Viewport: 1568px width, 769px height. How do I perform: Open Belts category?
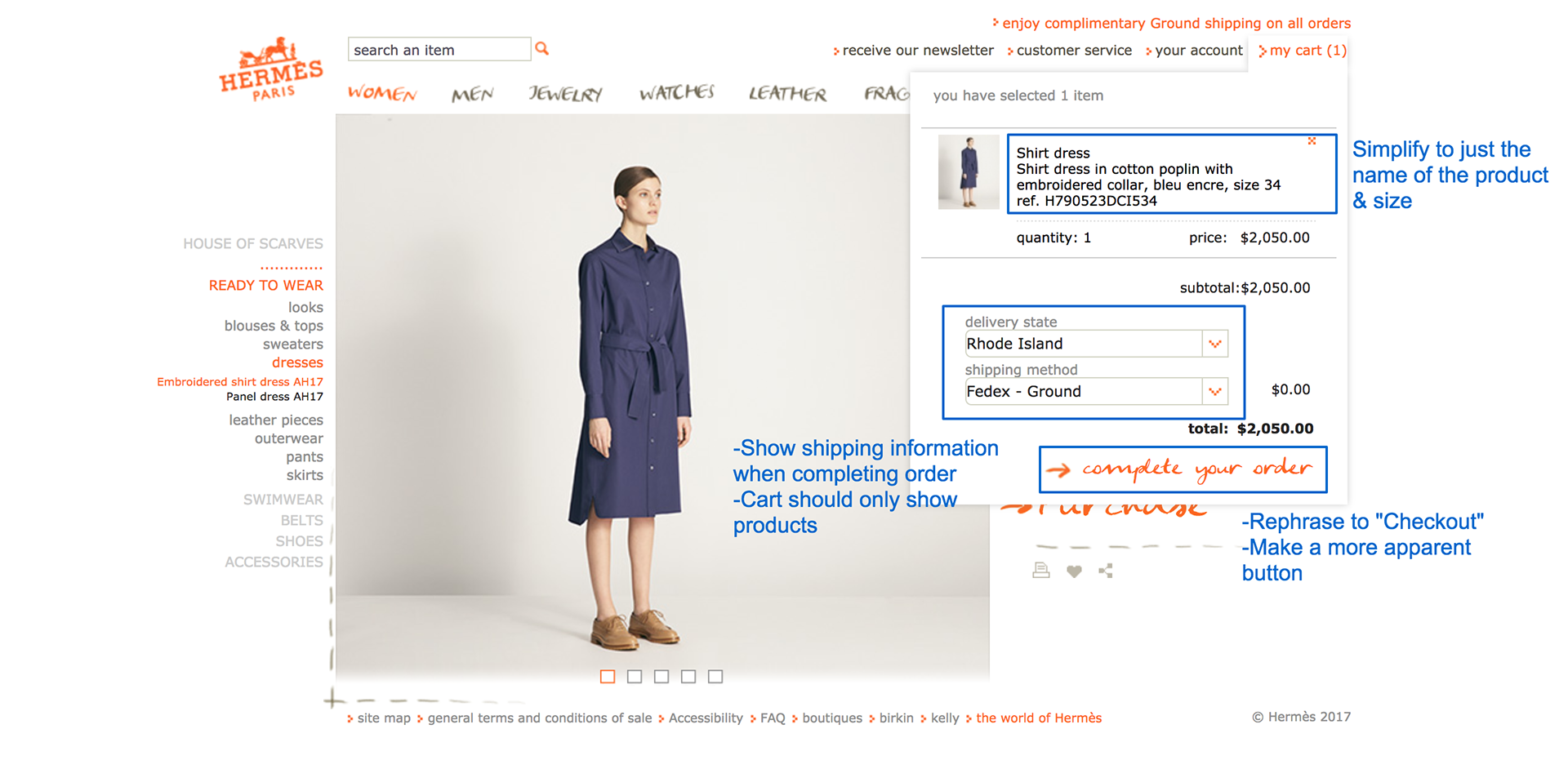[x=302, y=520]
